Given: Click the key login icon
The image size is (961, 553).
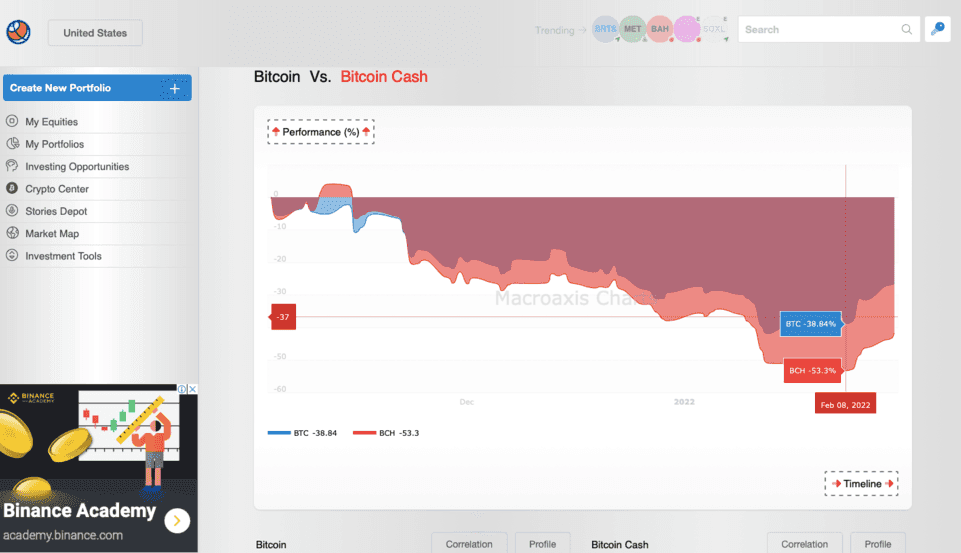Looking at the screenshot, I should (x=937, y=29).
